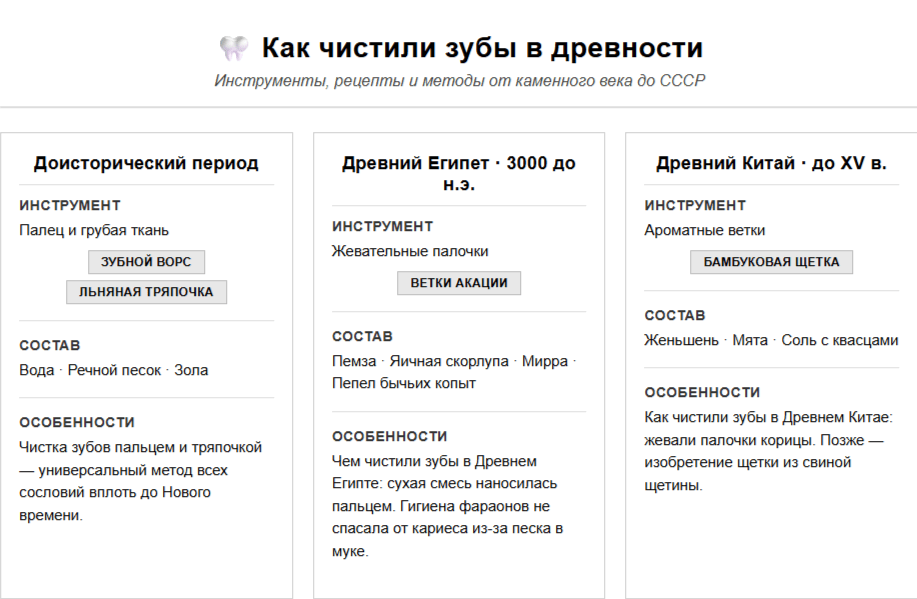This screenshot has height=599, width=917.
Task: Click the Древний Китай · до XV в. heading
Action: point(771,163)
